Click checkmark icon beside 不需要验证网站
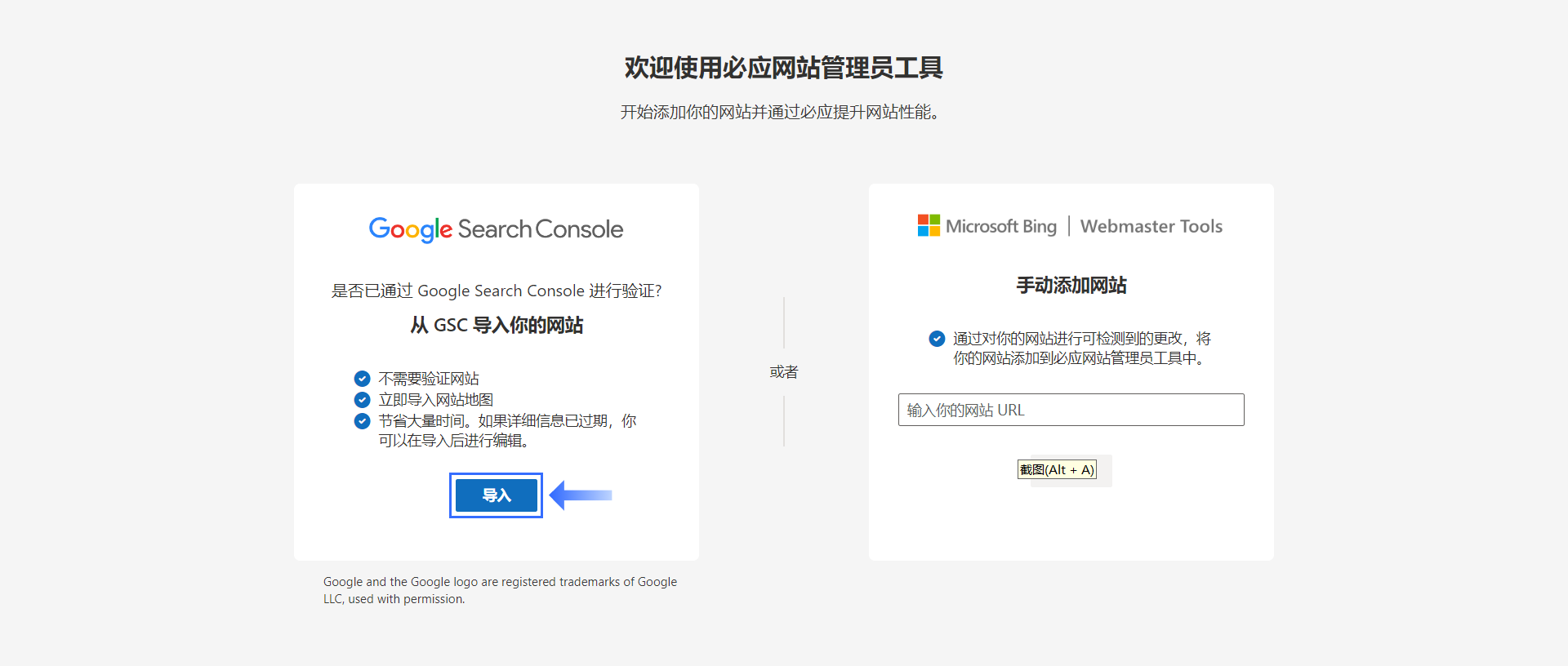The height and width of the screenshot is (666, 1568). coord(362,379)
